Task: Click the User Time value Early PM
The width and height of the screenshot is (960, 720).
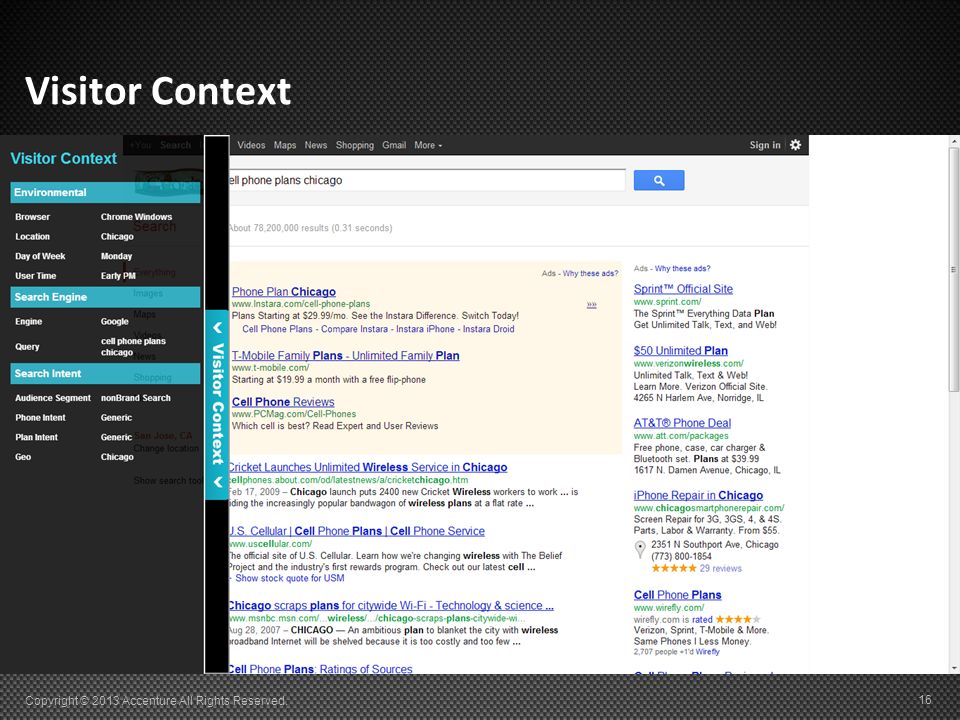Action: 118,276
